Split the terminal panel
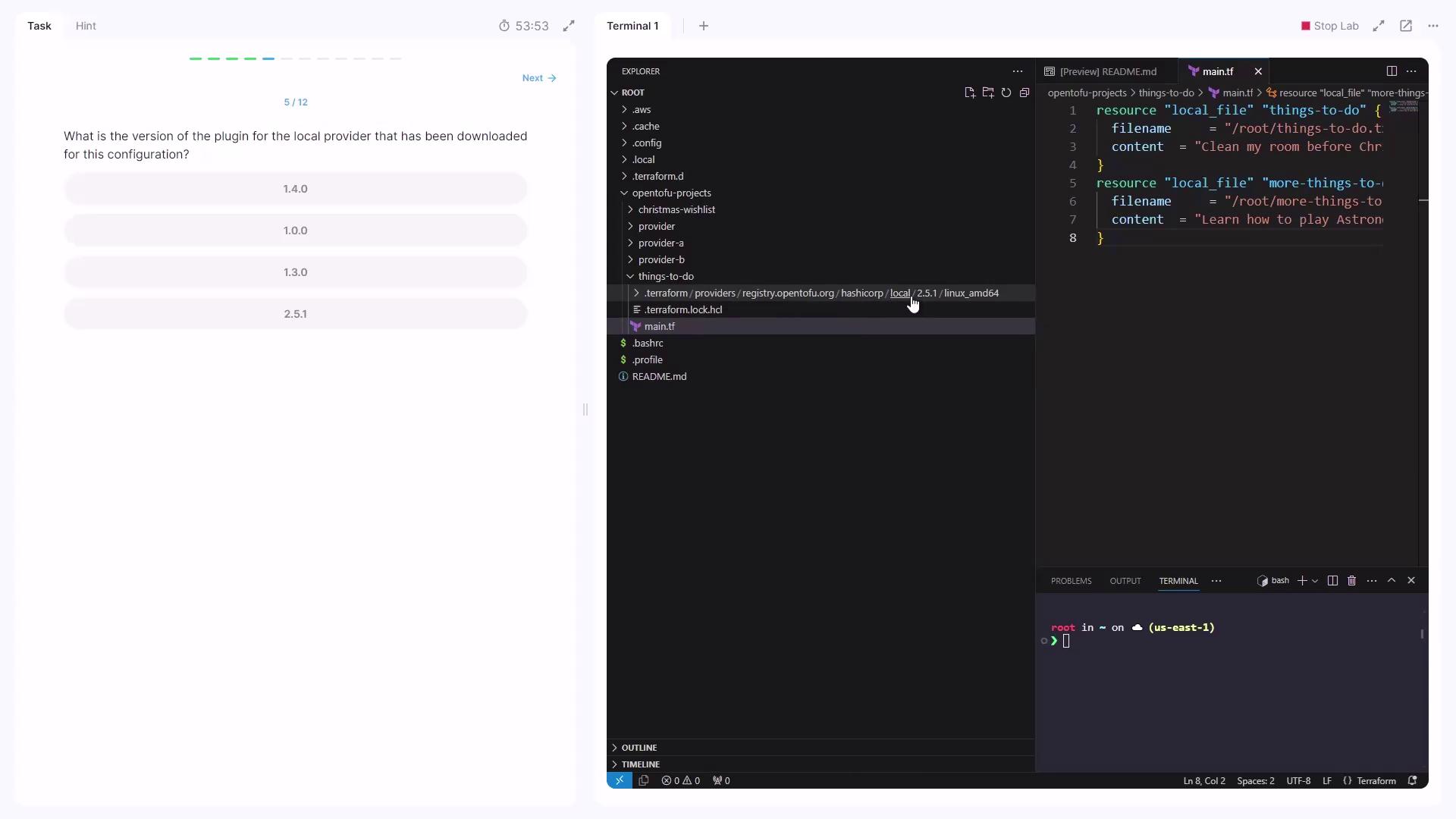This screenshot has width=1456, height=819. tap(1332, 581)
